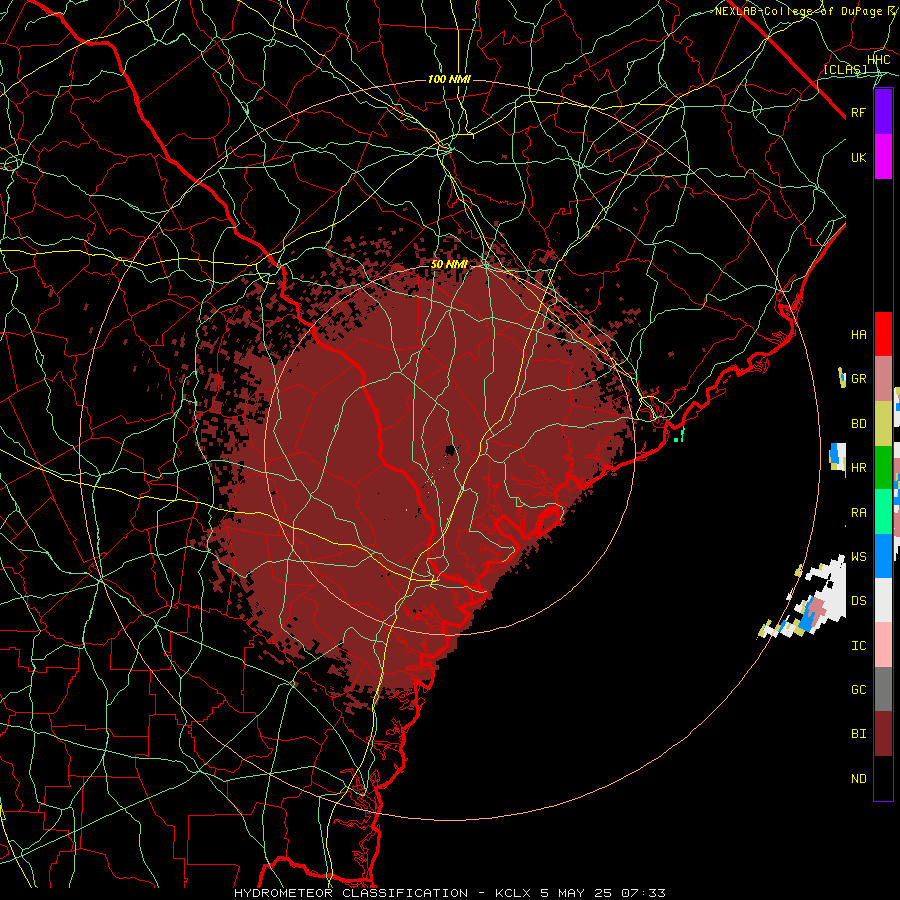The image size is (900, 900).
Task: Click the "ND" legend label
Action: tap(858, 779)
